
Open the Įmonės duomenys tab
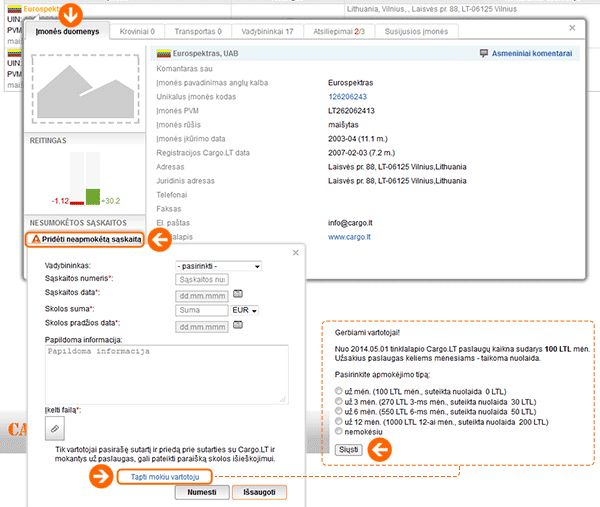pos(67,31)
